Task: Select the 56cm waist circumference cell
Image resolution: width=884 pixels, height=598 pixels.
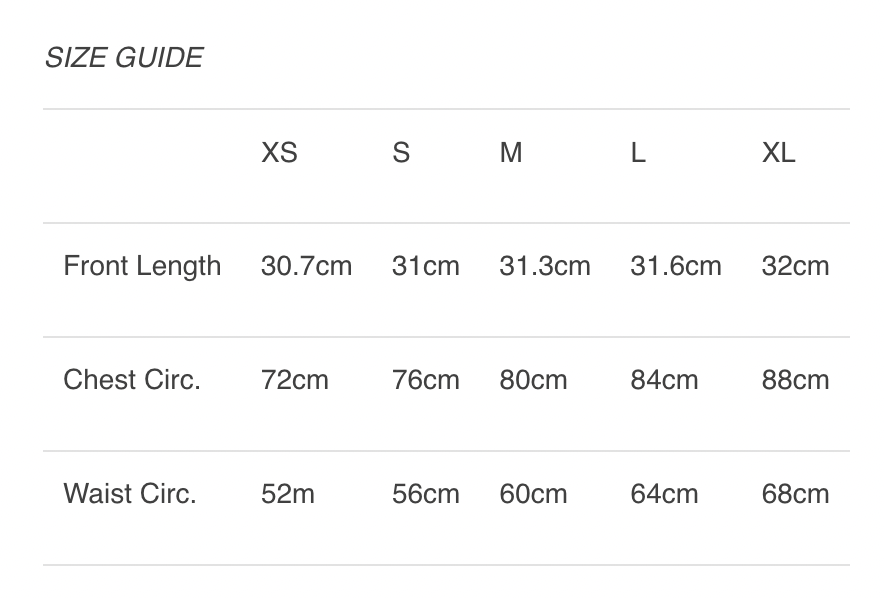Action: click(x=426, y=494)
